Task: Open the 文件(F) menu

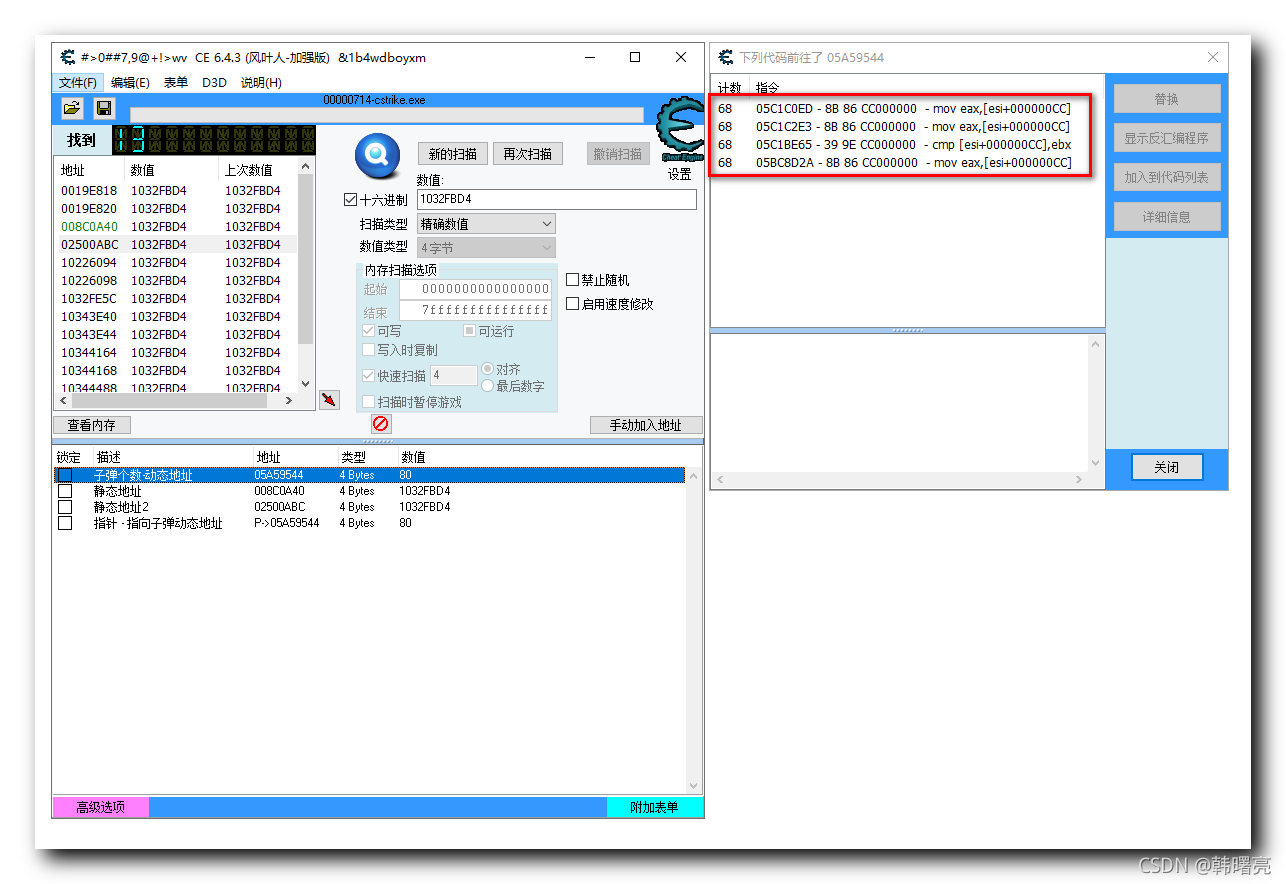Action: [x=78, y=83]
